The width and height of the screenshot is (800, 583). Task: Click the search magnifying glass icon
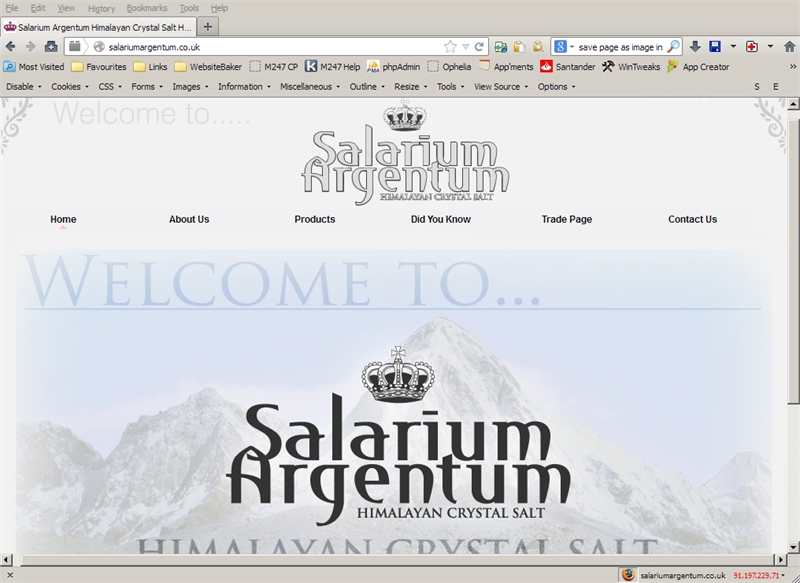click(674, 46)
